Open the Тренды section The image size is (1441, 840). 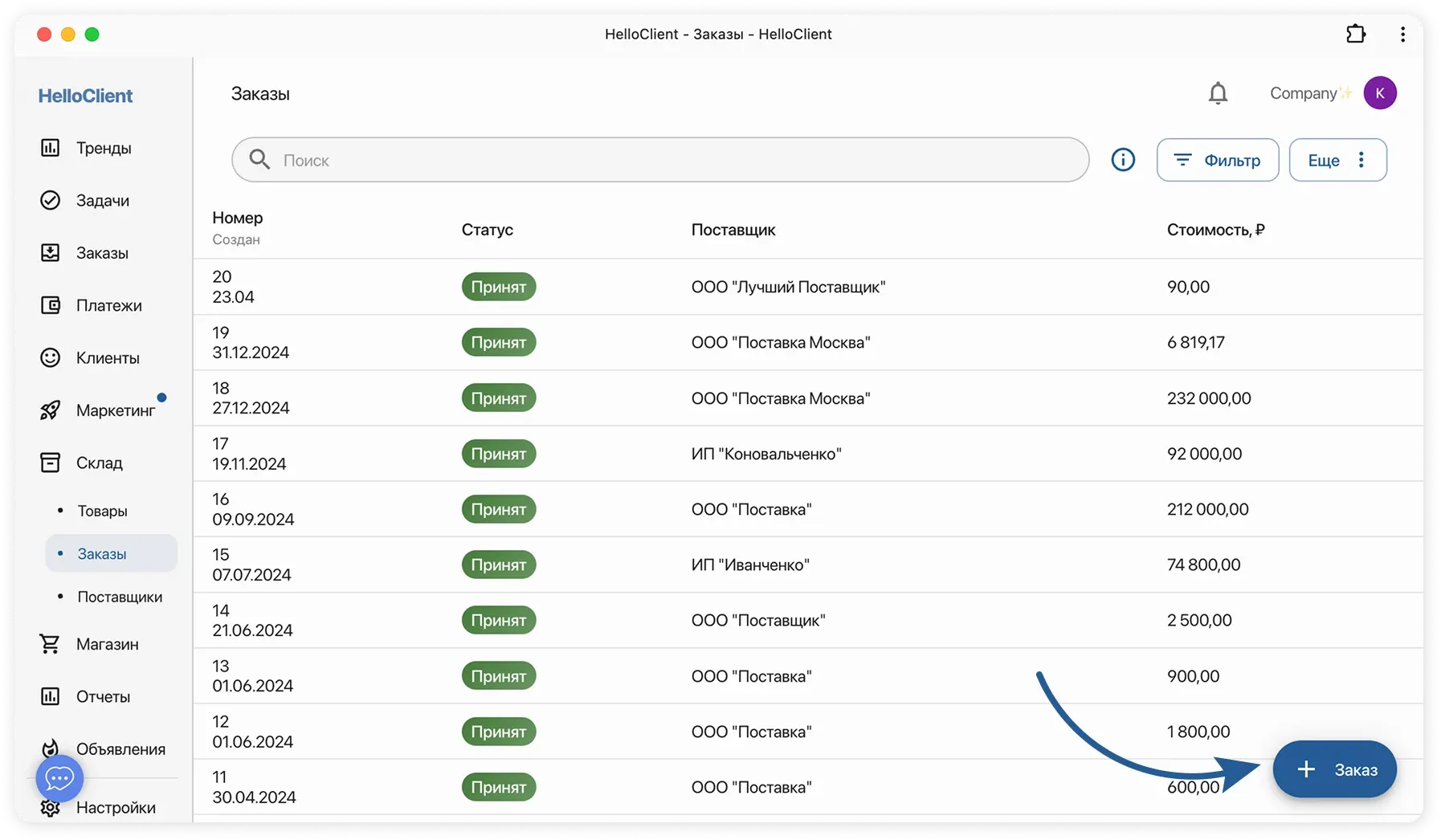click(x=103, y=148)
